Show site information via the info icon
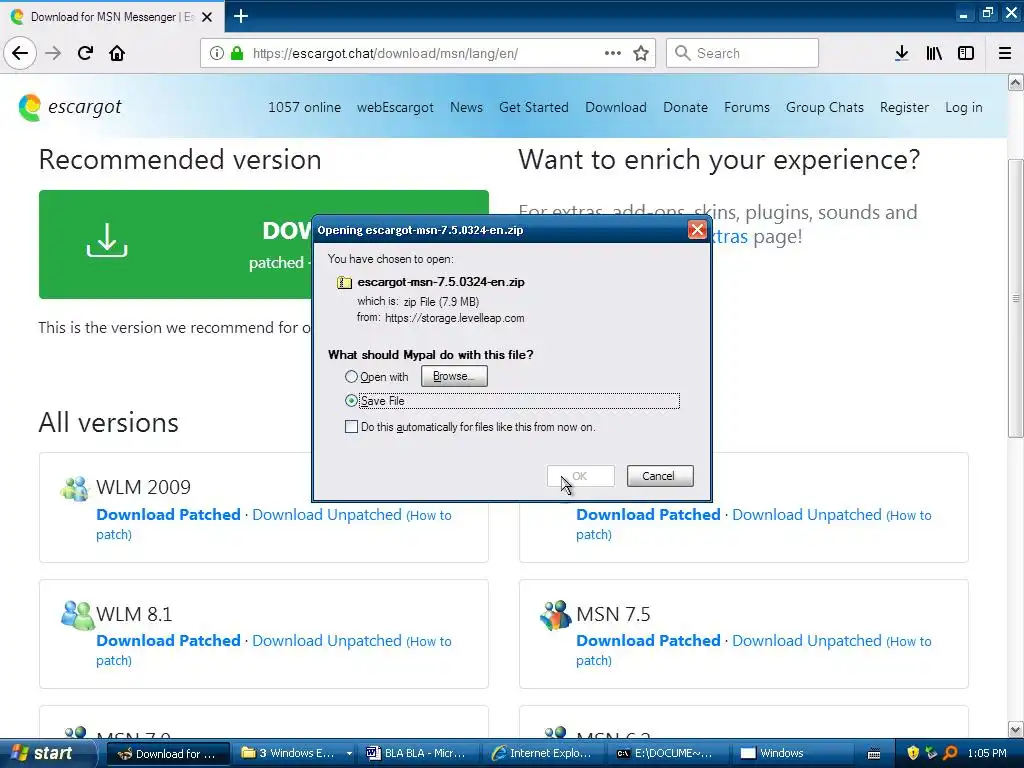 pos(216,53)
